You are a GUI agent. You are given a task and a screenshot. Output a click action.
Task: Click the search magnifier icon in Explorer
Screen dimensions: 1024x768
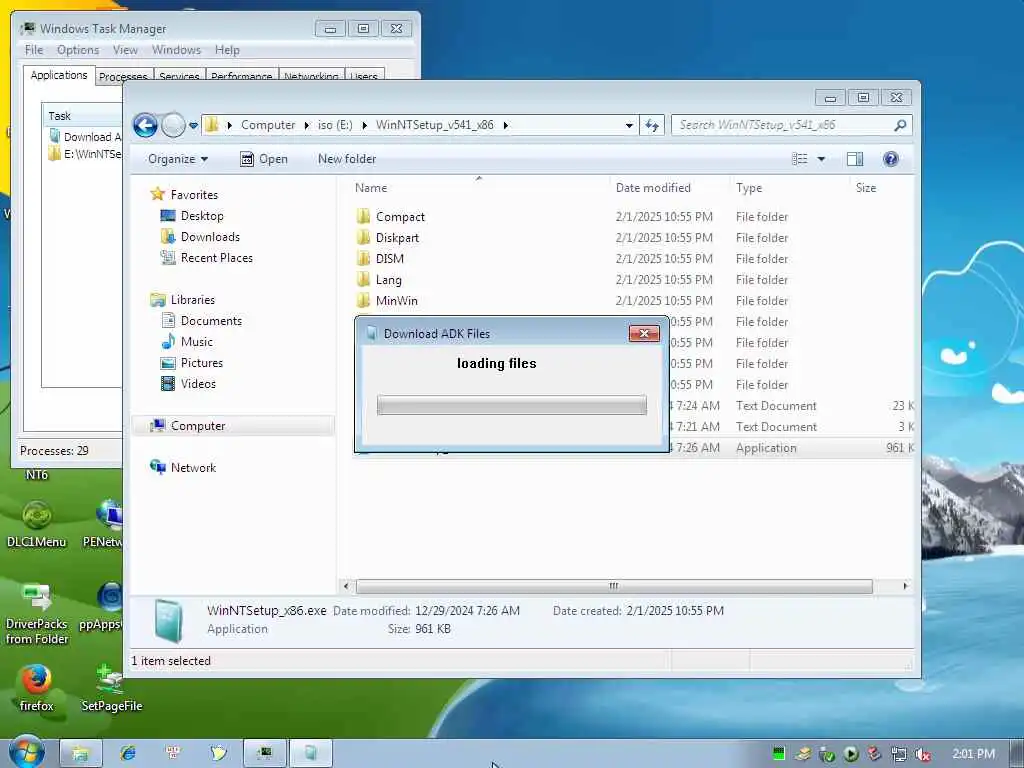pos(900,125)
